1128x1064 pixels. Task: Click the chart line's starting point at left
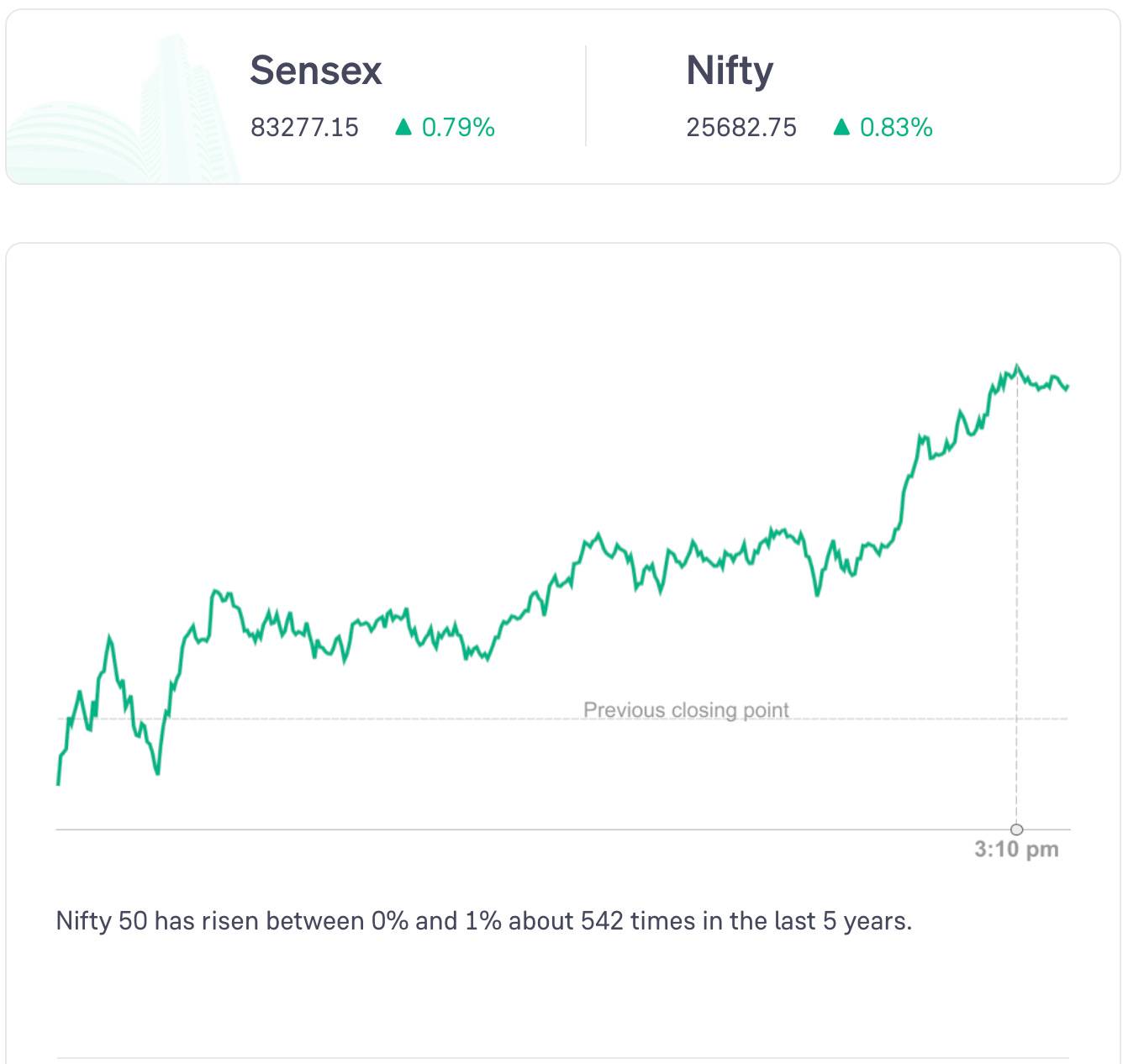58,783
